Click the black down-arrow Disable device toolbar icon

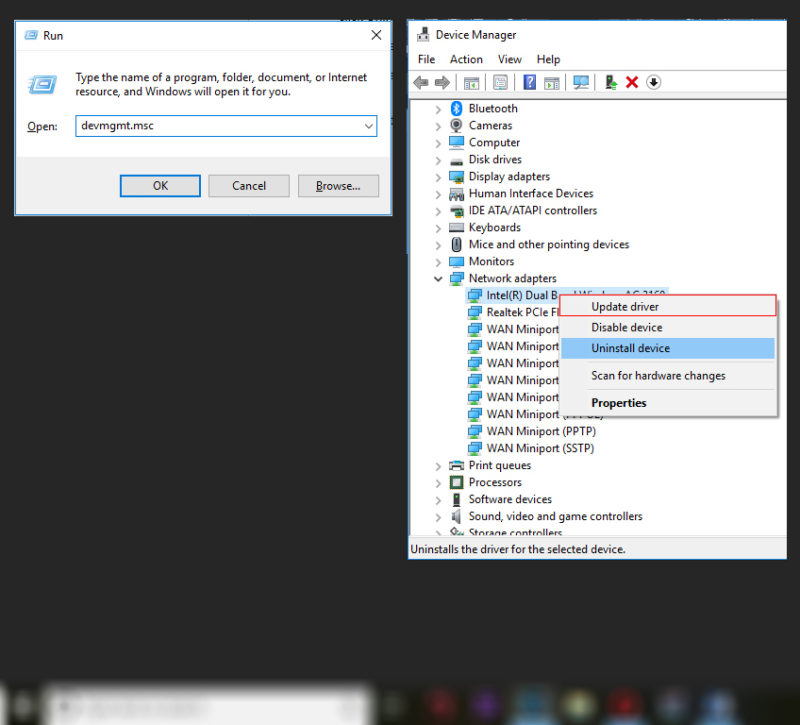(x=654, y=83)
